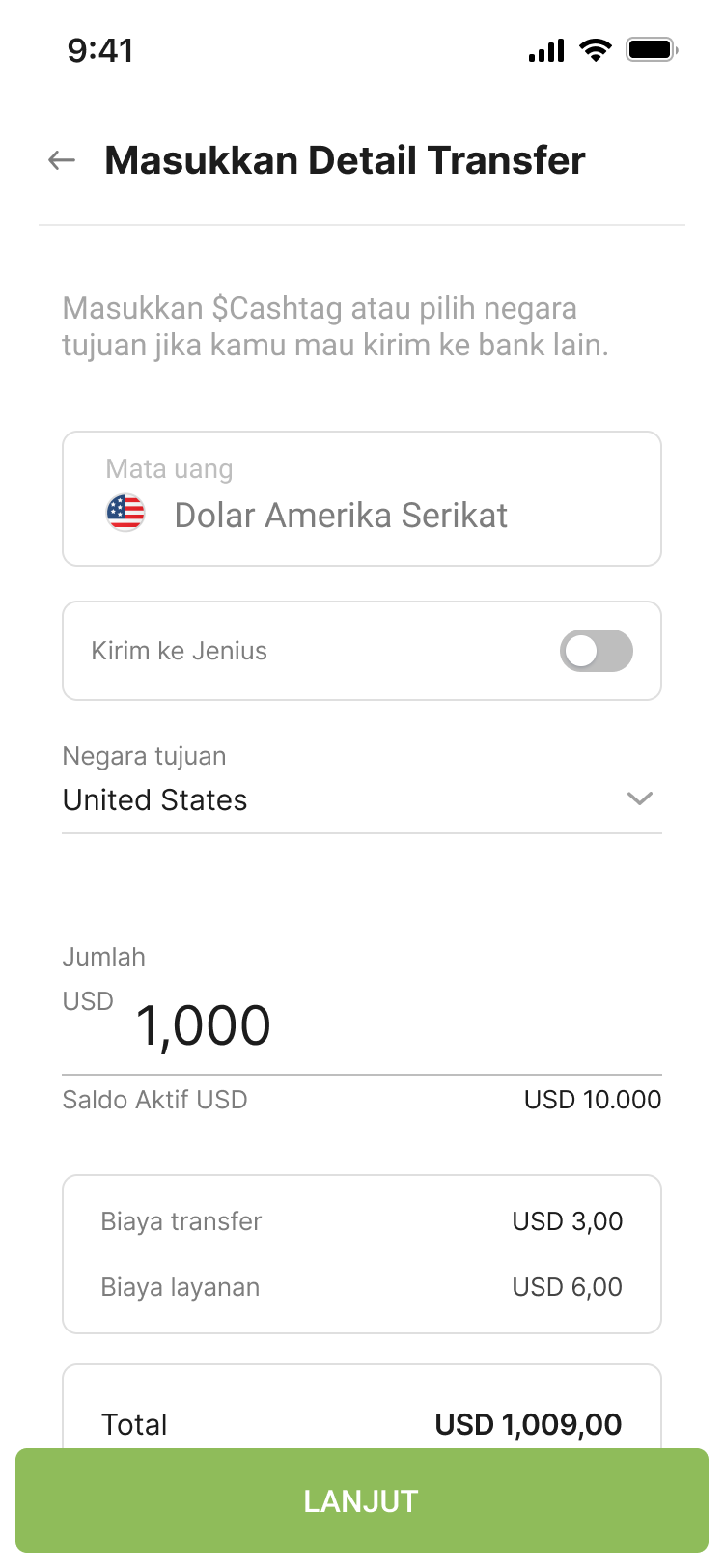Tap the Masukkan Detail Transfer title
The width and height of the screenshot is (724, 1568).
click(x=345, y=160)
